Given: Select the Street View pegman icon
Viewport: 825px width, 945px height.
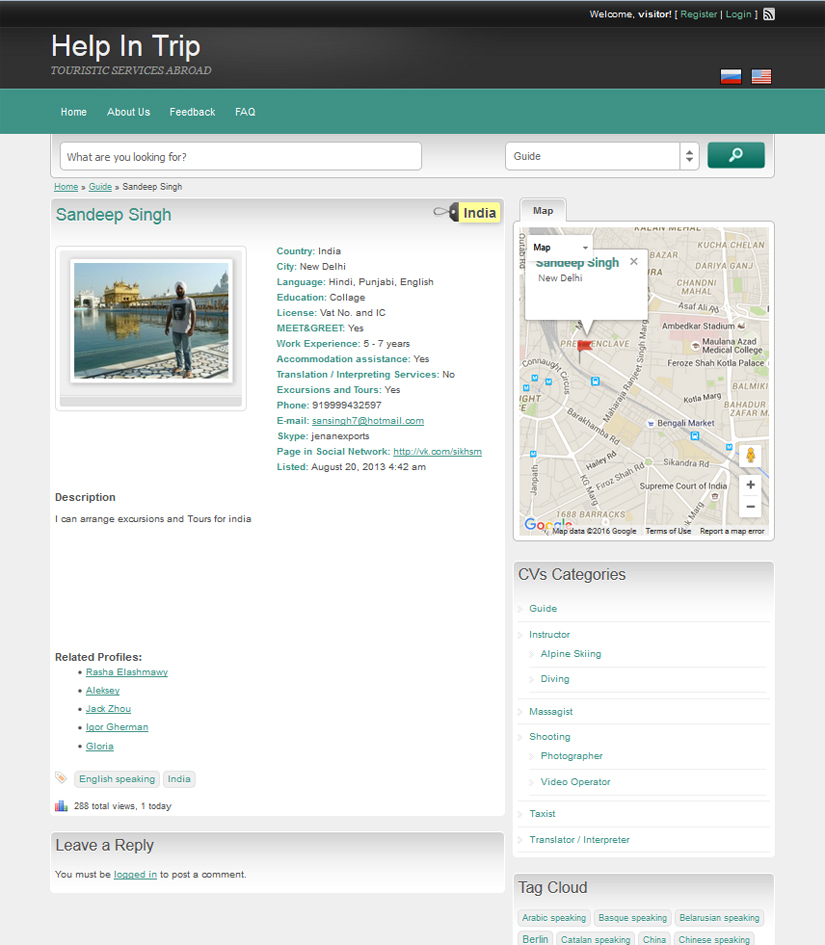Looking at the screenshot, I should [x=750, y=455].
